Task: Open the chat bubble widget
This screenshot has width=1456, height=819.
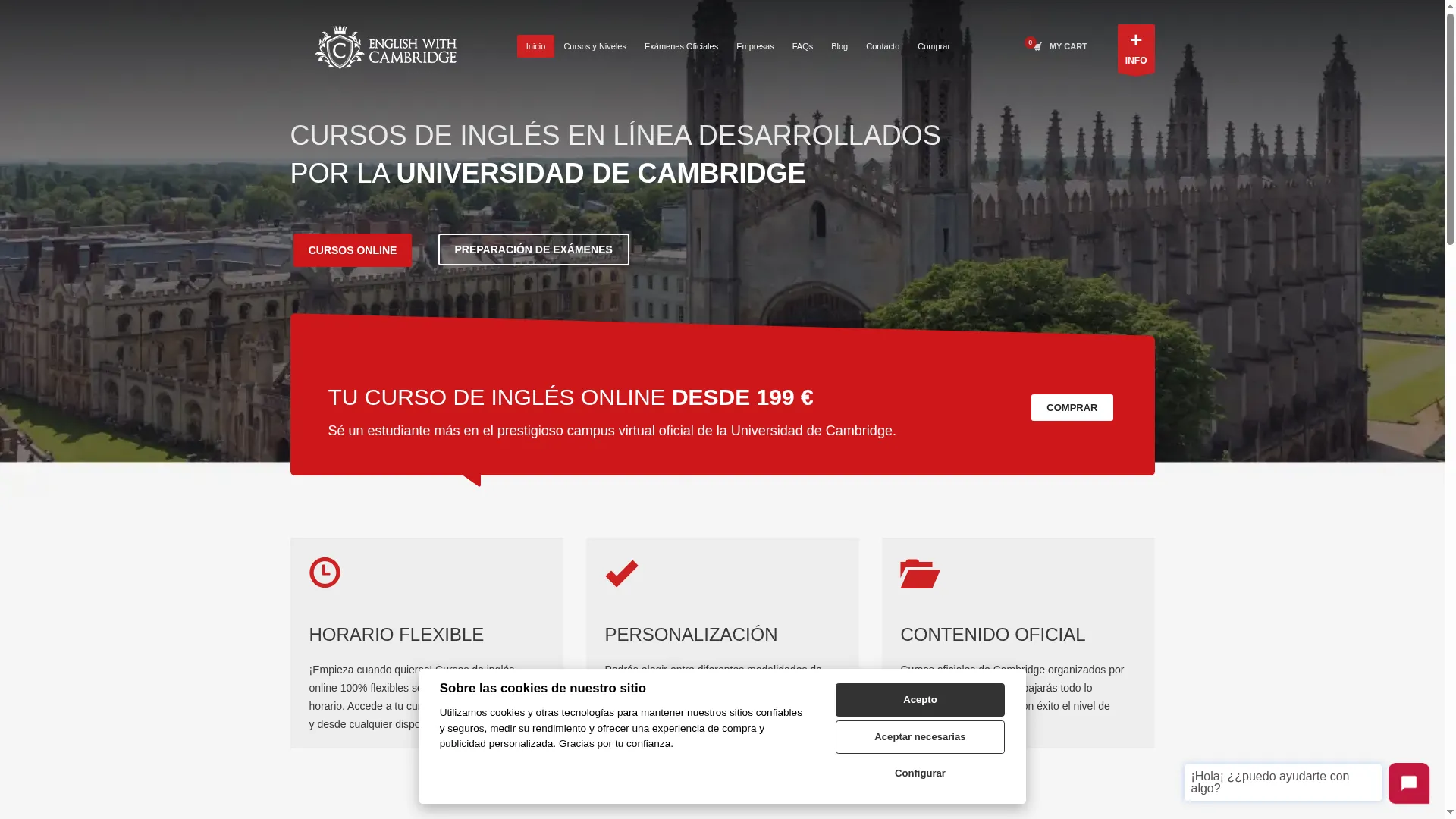Action: (x=1409, y=783)
